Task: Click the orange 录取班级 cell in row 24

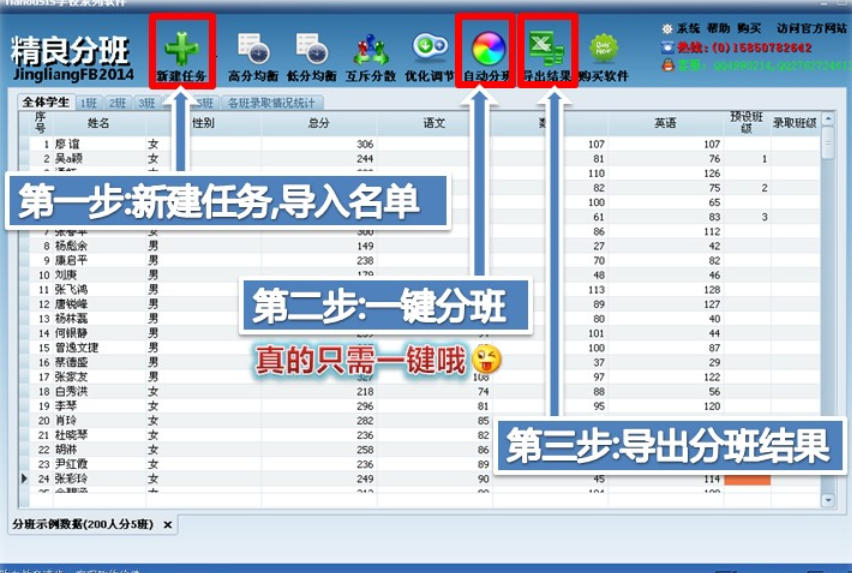Action: tap(747, 480)
